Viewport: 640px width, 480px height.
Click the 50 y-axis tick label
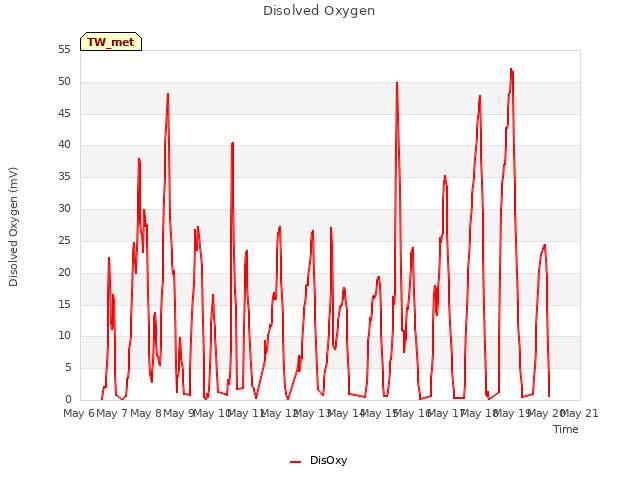pos(64,82)
